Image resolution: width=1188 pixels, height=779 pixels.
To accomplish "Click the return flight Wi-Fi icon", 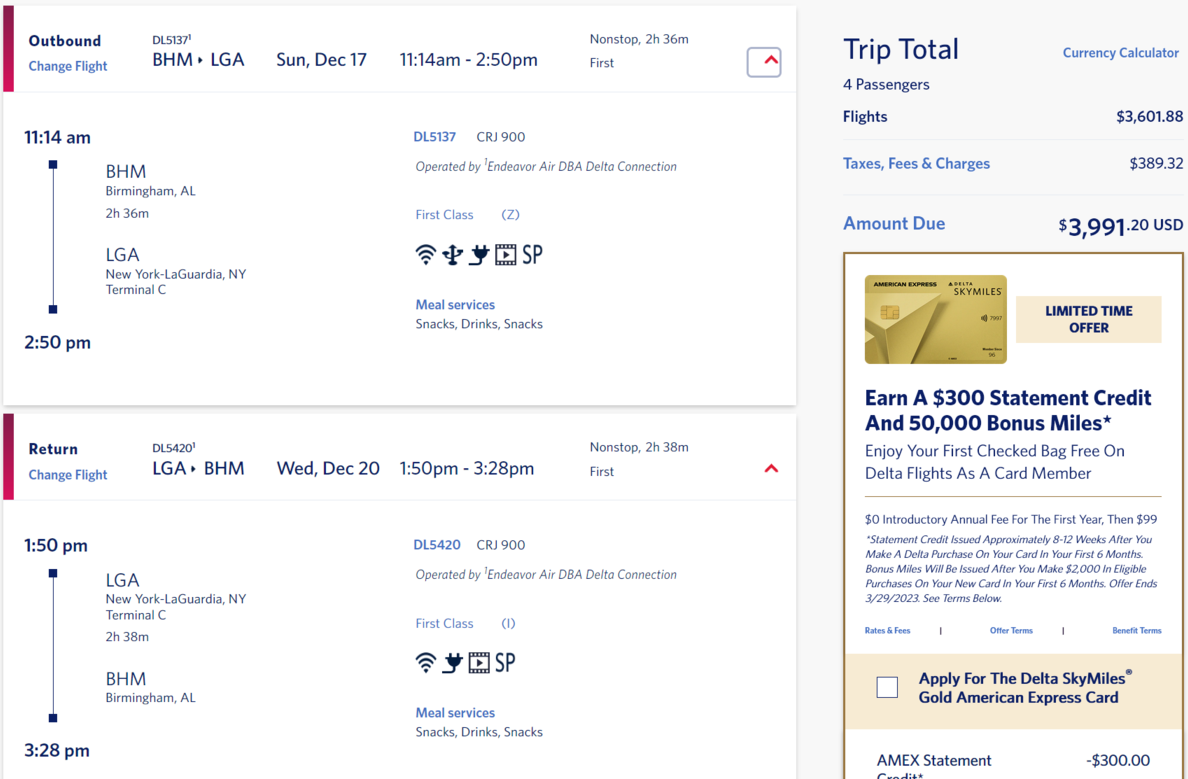I will (426, 662).
